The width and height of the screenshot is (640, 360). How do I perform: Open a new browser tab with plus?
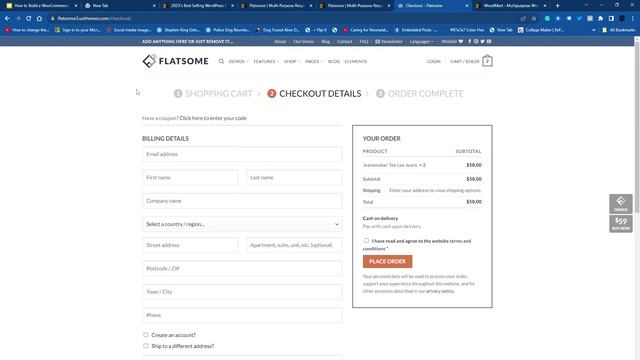click(x=558, y=6)
